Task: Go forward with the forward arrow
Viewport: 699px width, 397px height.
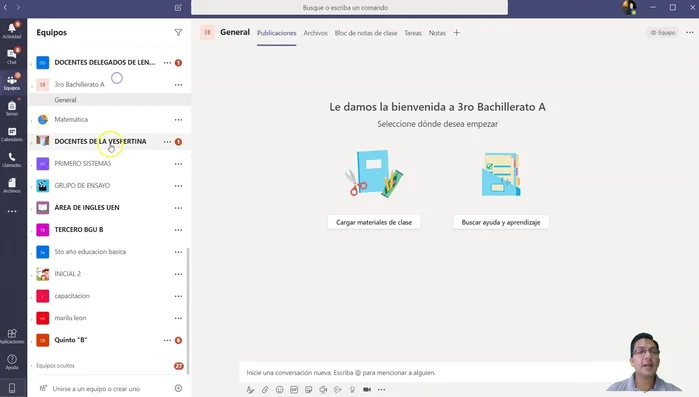Action: pyautogui.click(x=18, y=8)
